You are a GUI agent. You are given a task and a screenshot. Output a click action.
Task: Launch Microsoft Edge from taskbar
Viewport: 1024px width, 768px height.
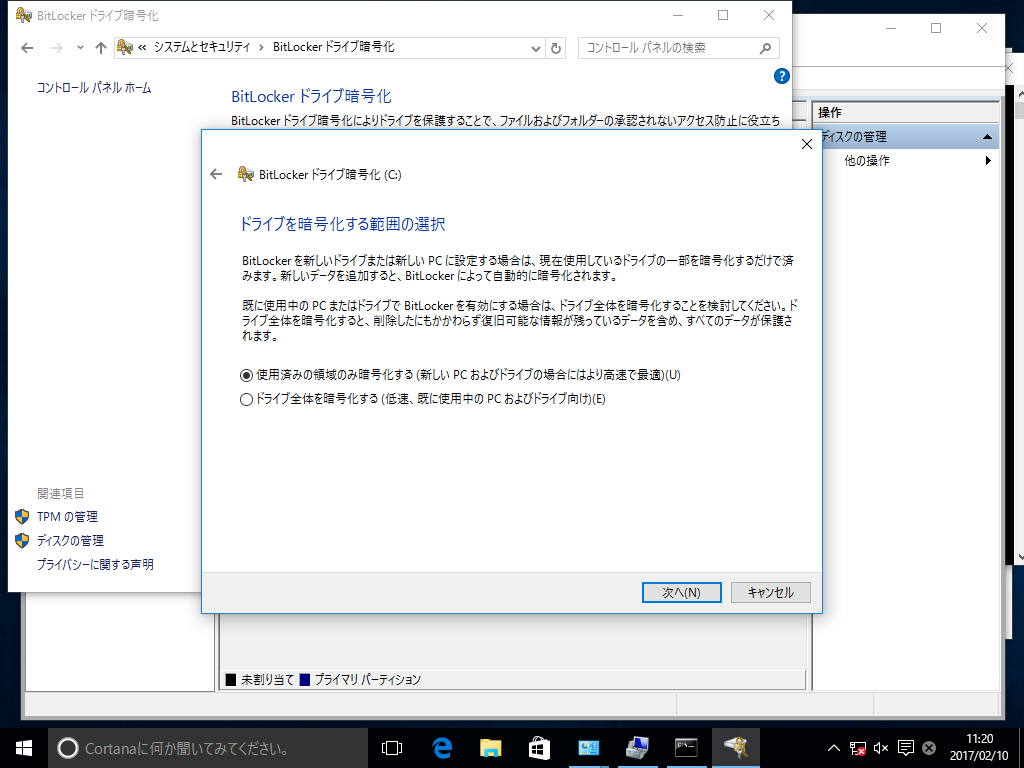click(x=443, y=748)
